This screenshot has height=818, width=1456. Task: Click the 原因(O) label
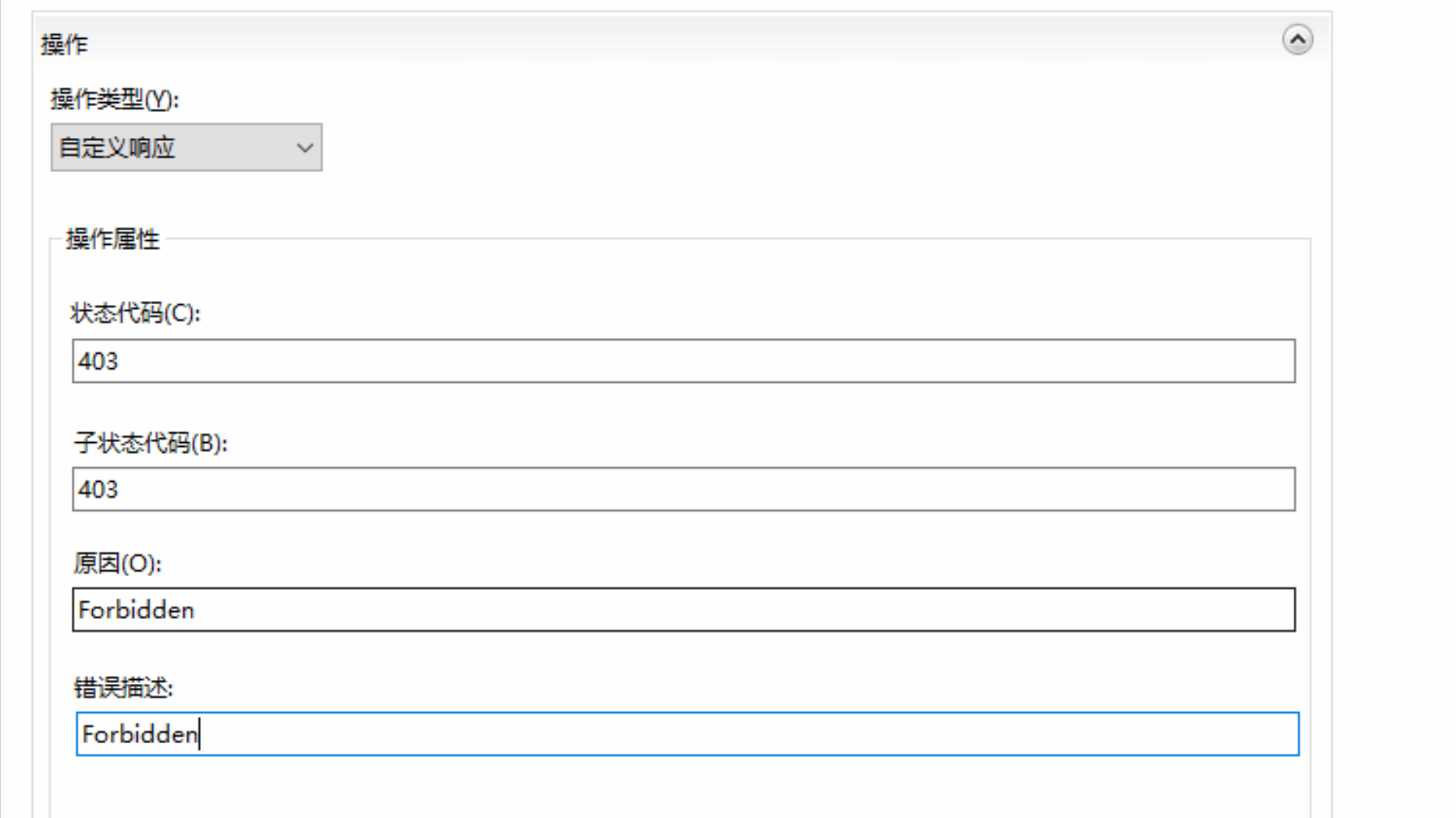(x=117, y=563)
